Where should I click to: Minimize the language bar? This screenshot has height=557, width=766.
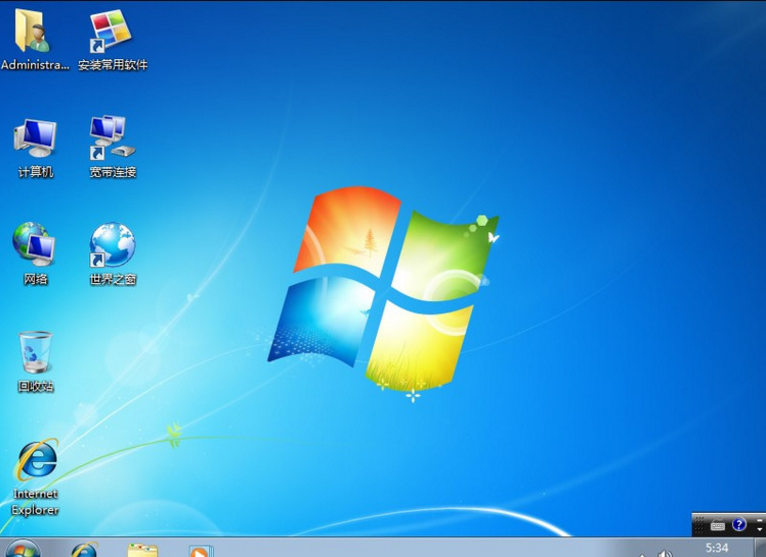pyautogui.click(x=759, y=519)
